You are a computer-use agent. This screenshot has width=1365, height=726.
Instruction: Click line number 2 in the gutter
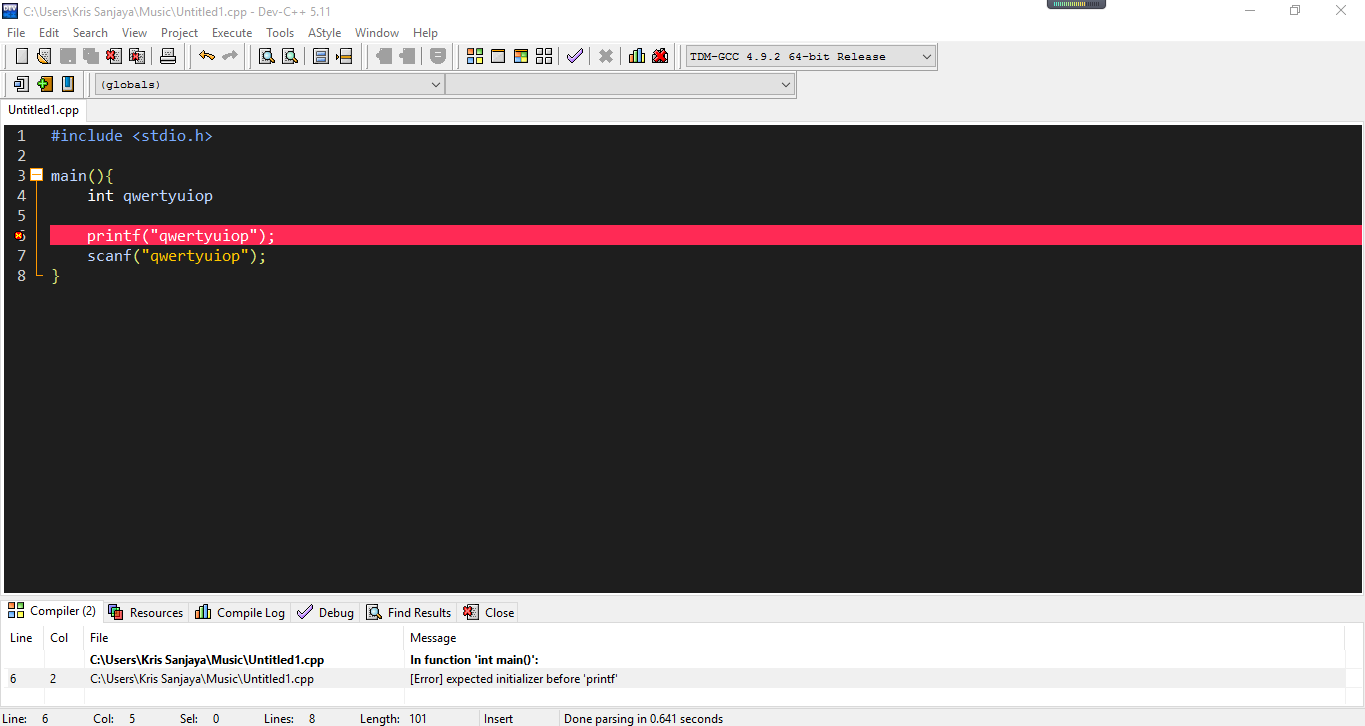point(21,156)
